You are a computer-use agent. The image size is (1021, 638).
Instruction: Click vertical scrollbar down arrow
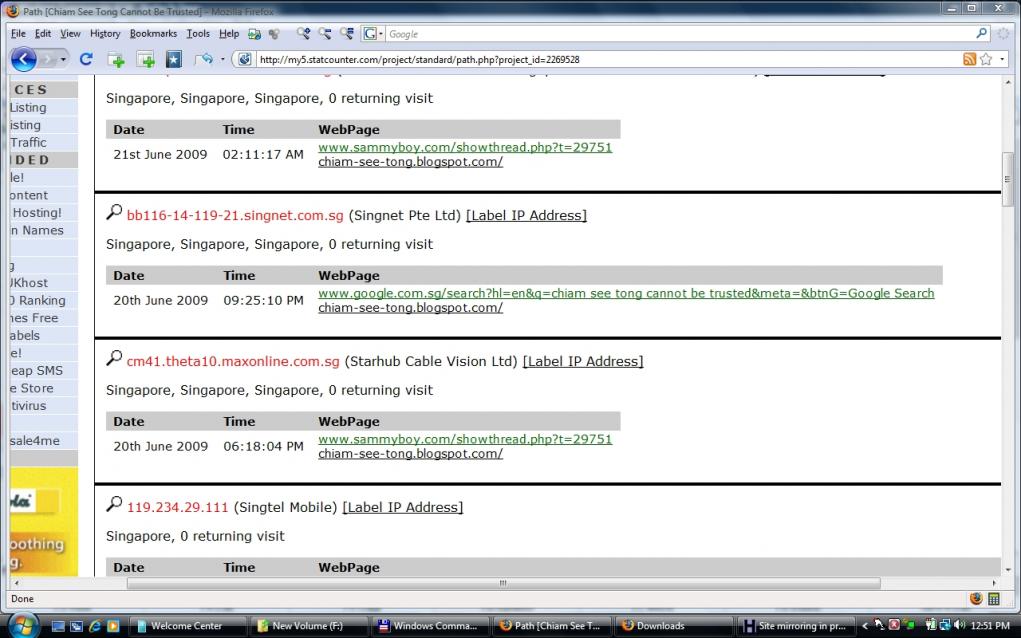point(1008,570)
